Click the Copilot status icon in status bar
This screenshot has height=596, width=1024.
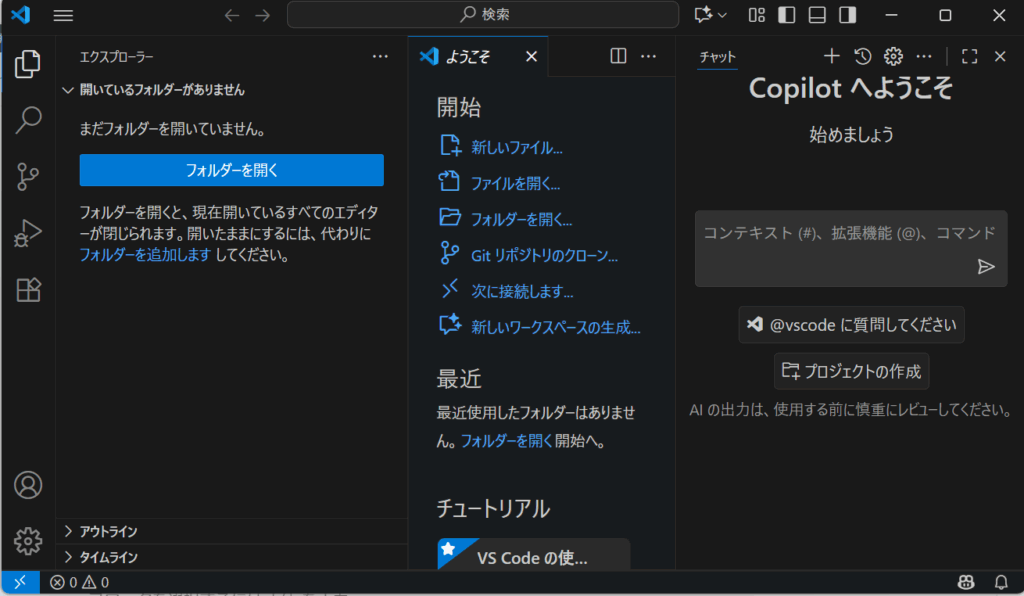pyautogui.click(x=966, y=582)
